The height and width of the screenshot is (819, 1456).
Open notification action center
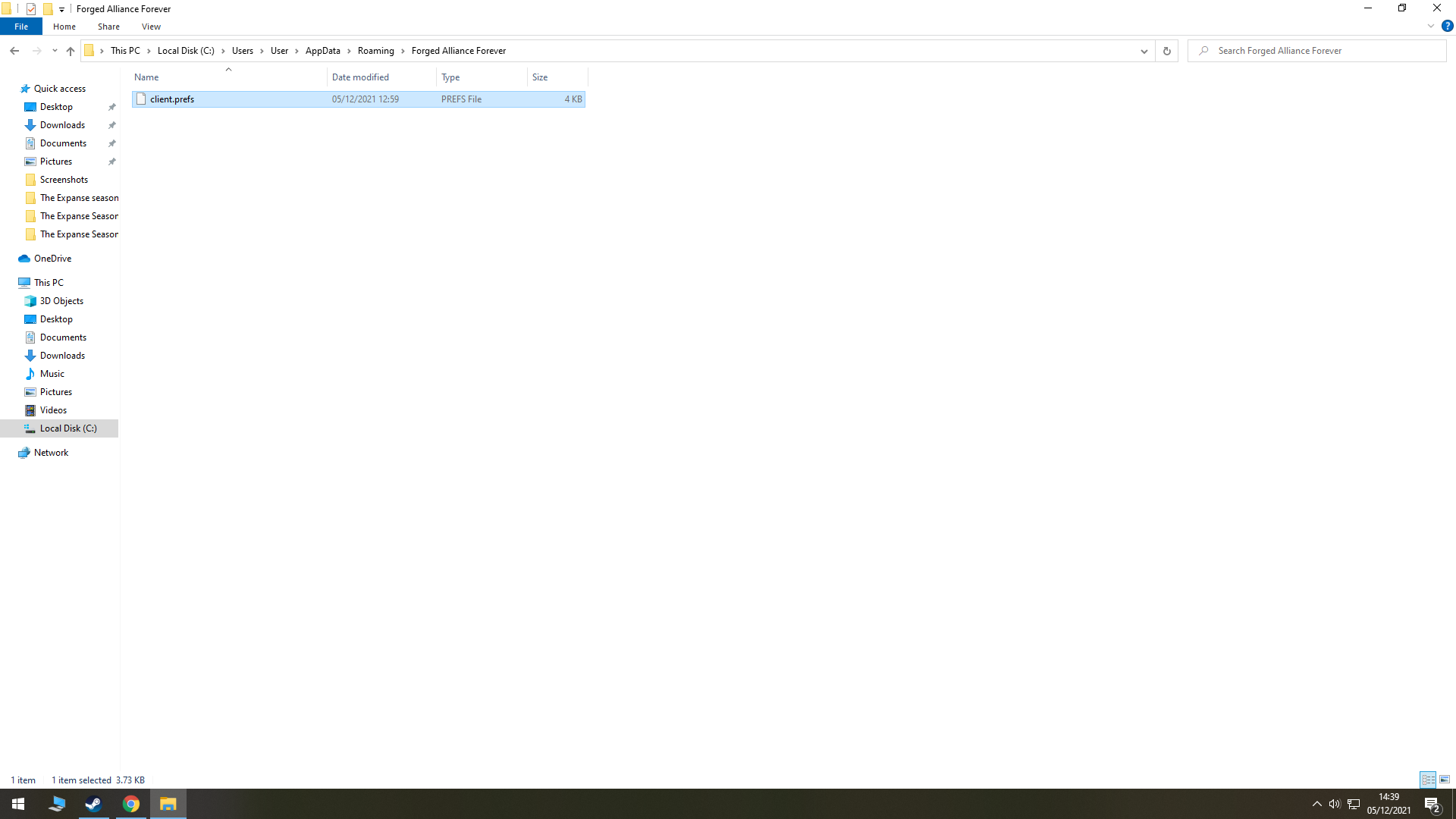[1432, 804]
